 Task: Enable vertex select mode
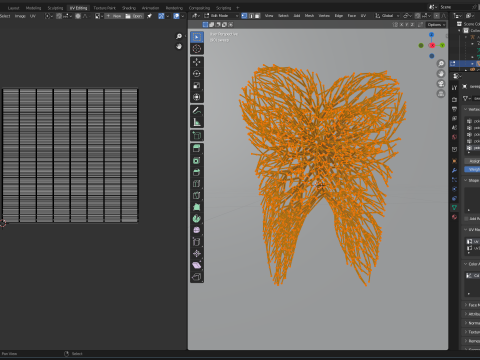tap(244, 16)
